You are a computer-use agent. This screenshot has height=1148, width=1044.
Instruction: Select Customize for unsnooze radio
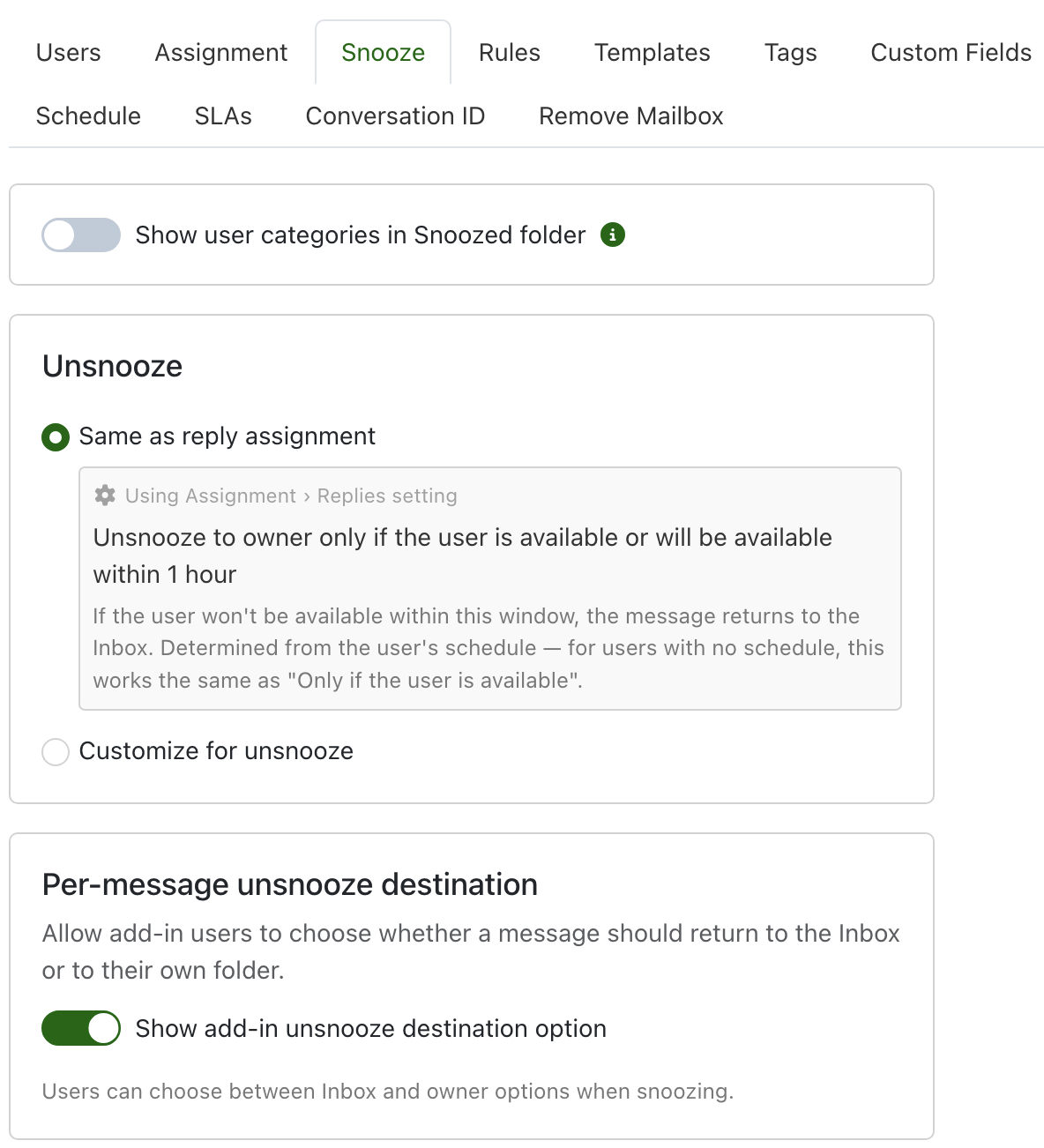point(56,752)
